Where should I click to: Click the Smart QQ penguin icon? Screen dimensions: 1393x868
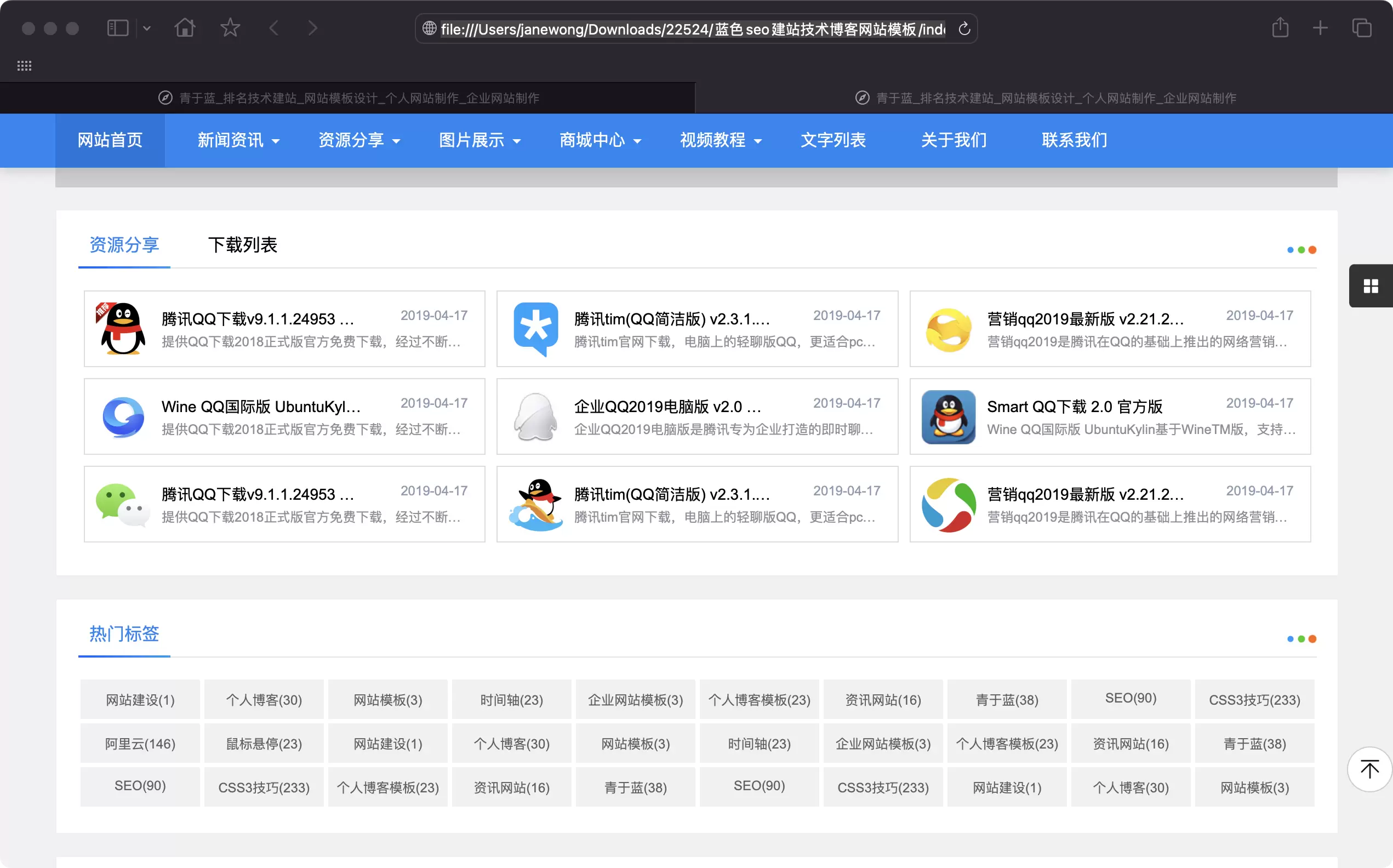(949, 418)
